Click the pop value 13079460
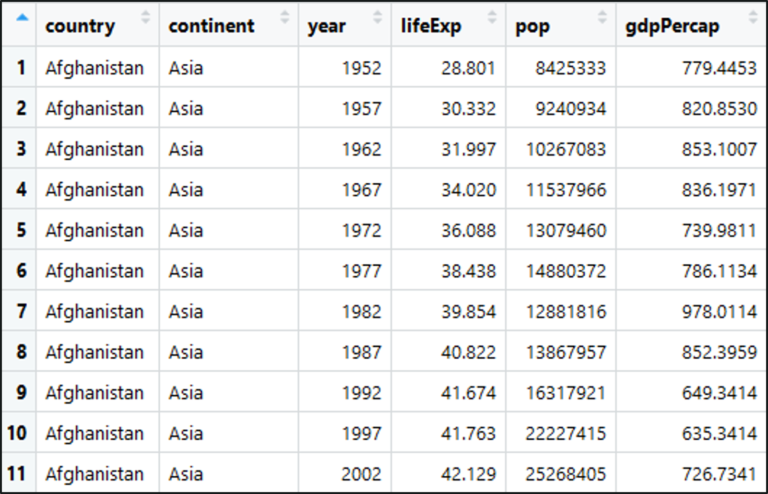This screenshot has height=494, width=768. point(566,231)
